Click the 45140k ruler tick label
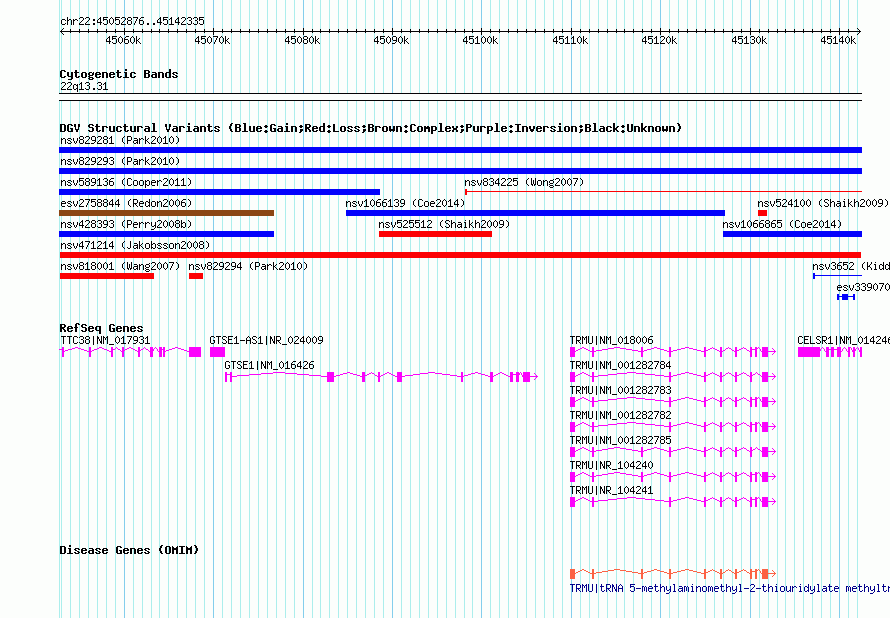 pyautogui.click(x=838, y=40)
